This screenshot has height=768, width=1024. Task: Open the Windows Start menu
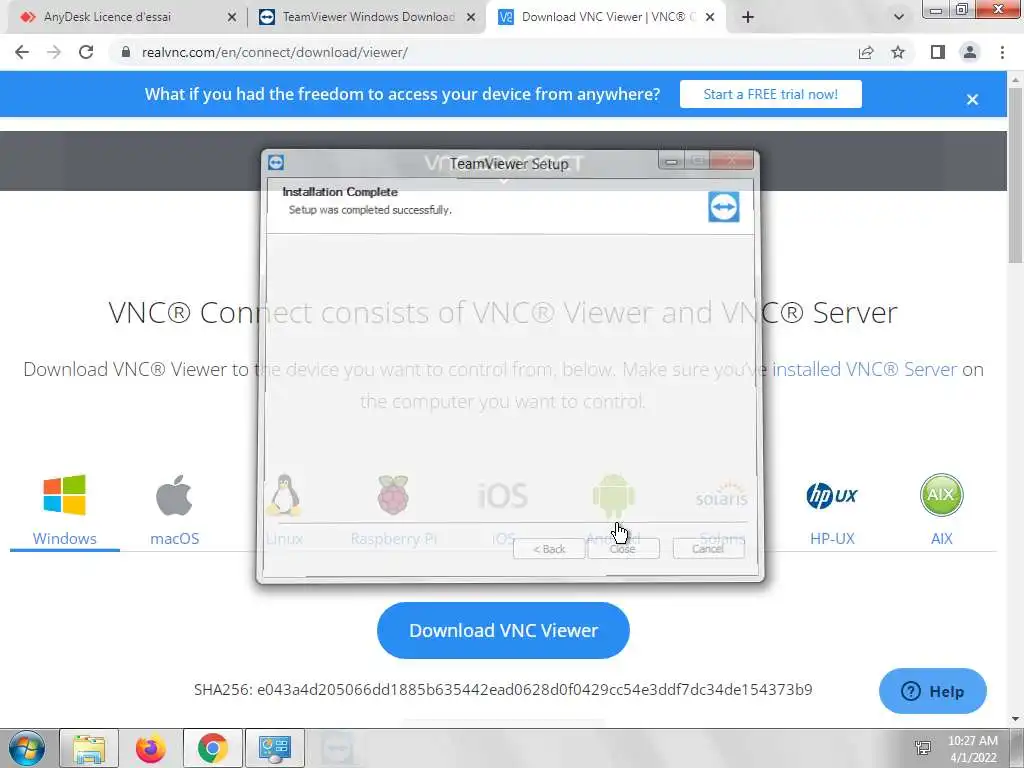coord(26,748)
